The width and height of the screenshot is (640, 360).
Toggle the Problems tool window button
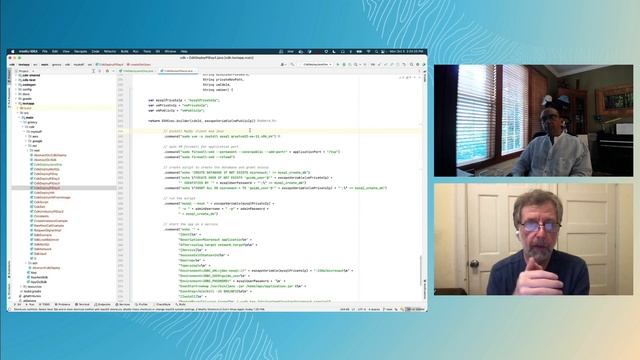click(x=62, y=304)
